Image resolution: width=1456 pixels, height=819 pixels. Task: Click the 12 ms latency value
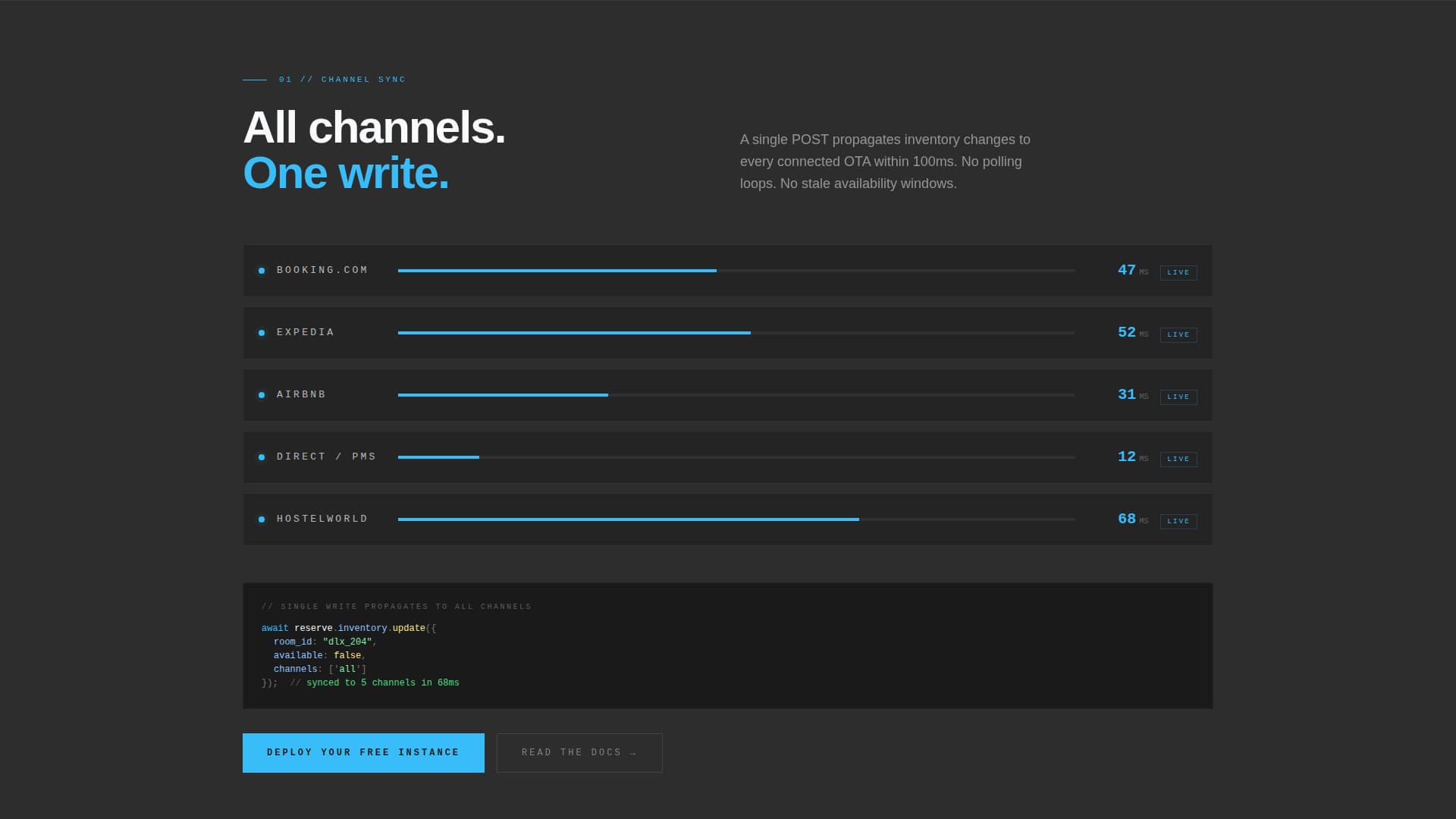coord(1133,457)
